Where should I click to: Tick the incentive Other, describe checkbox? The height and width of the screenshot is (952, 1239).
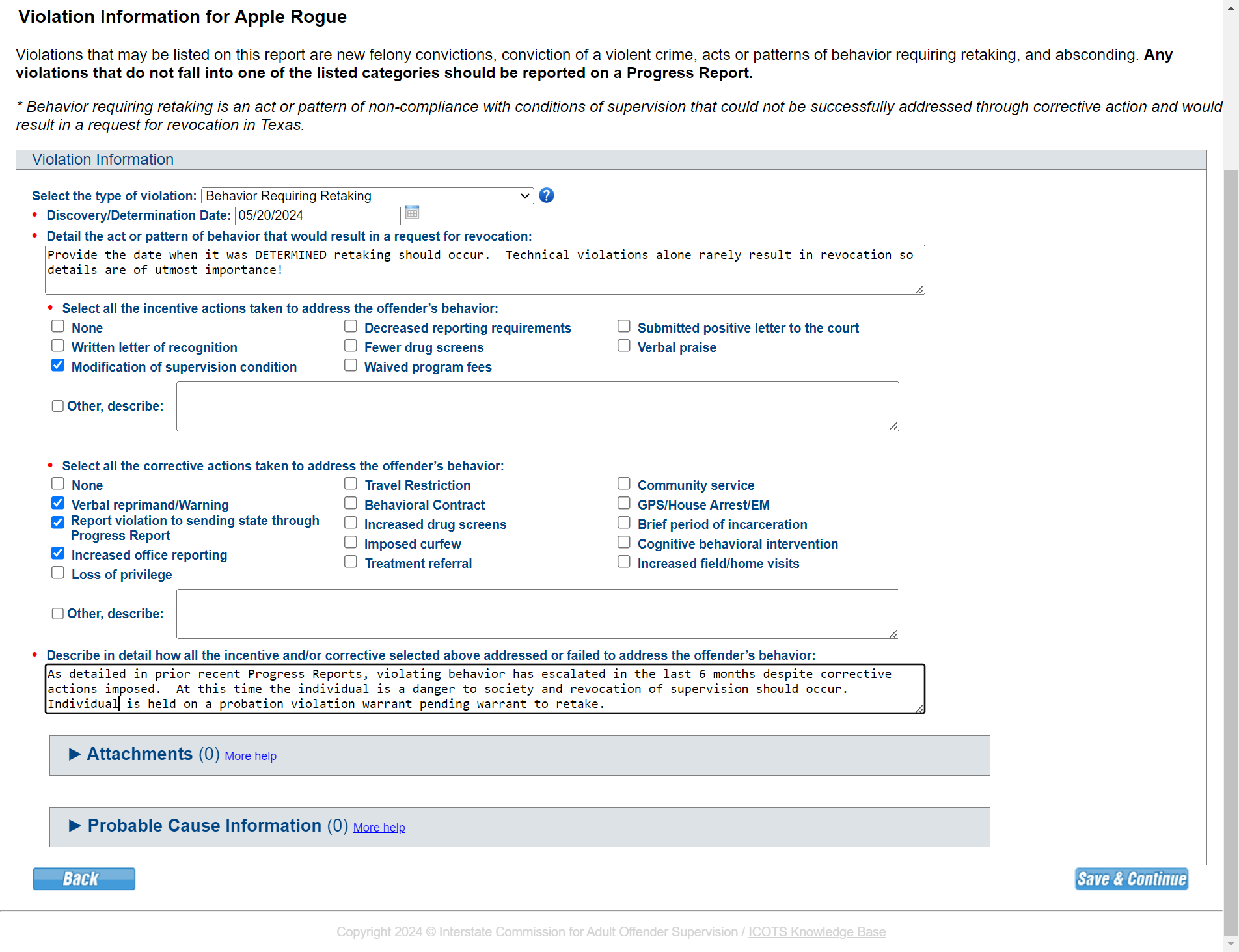coord(58,406)
